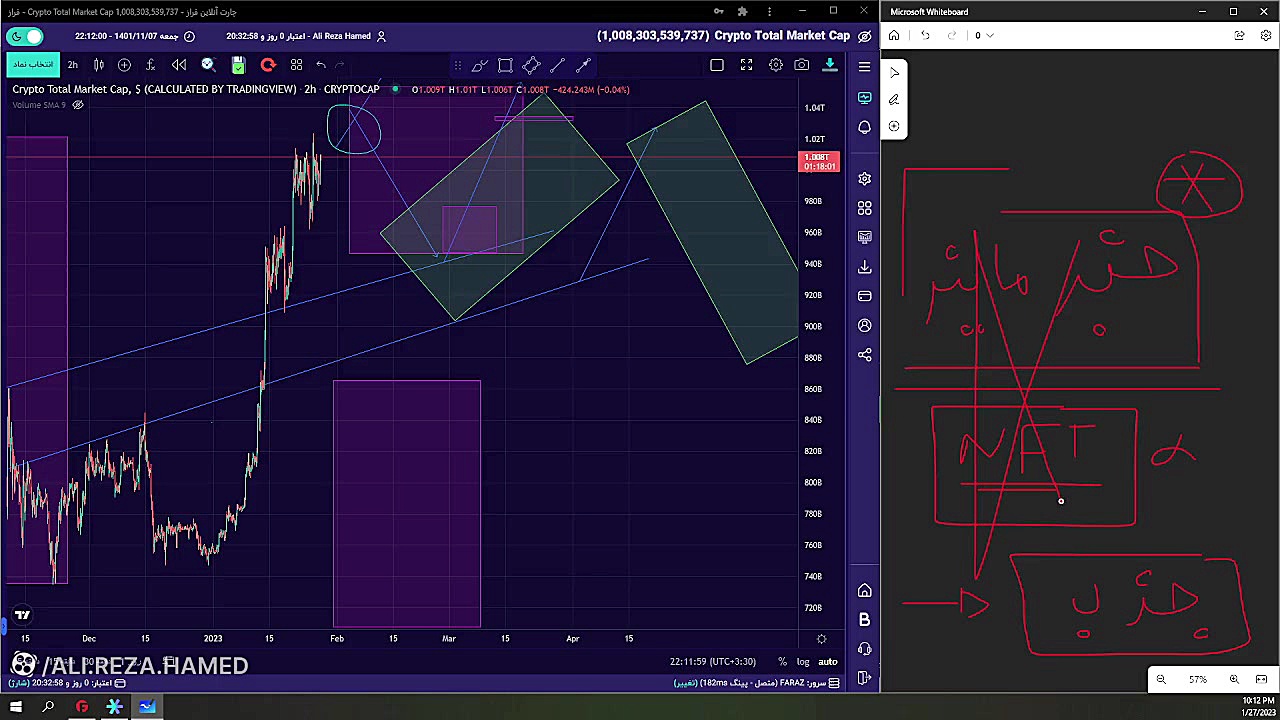Click the Whiteboard undo arrow

[x=925, y=35]
